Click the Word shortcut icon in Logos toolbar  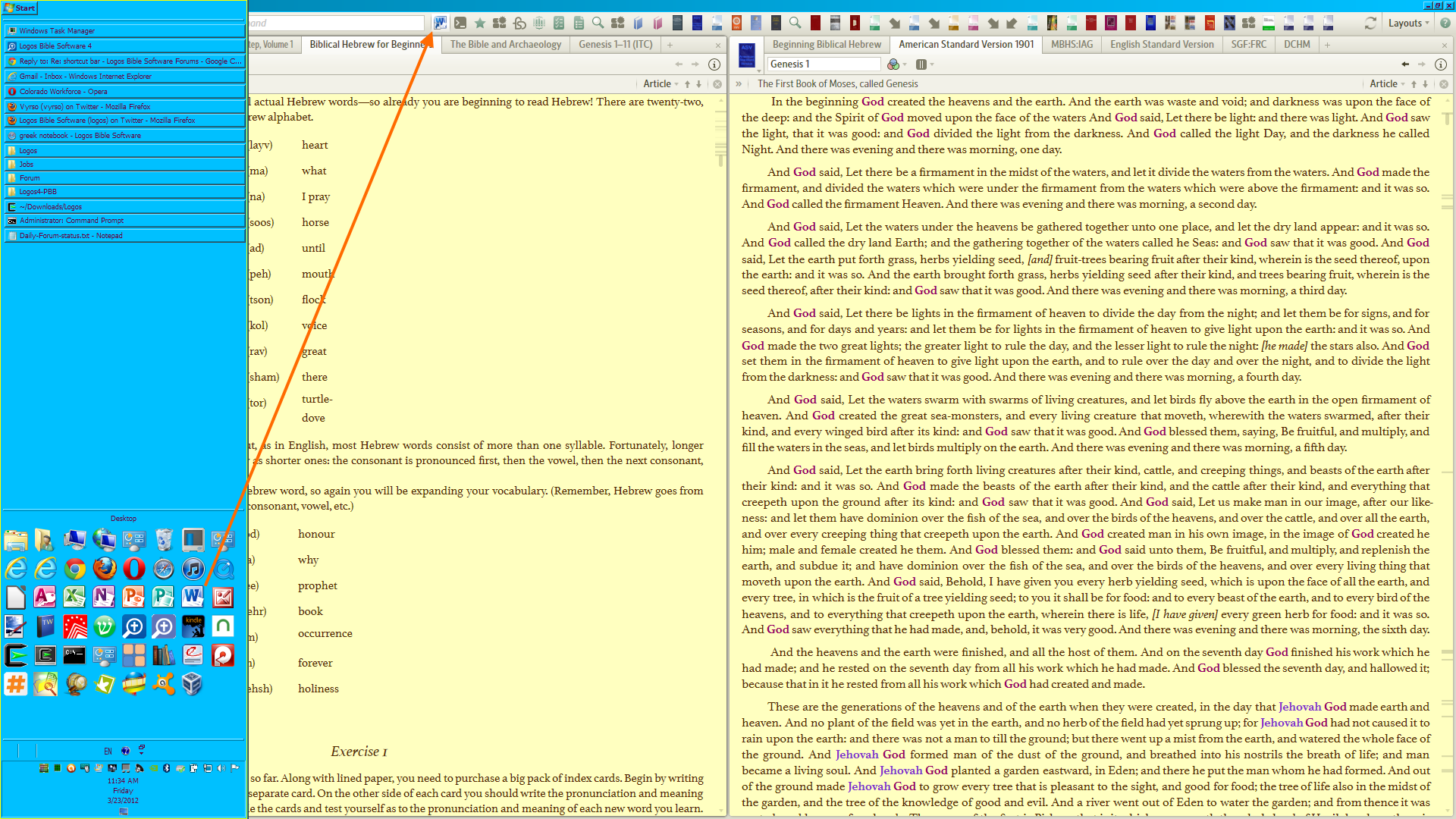440,23
